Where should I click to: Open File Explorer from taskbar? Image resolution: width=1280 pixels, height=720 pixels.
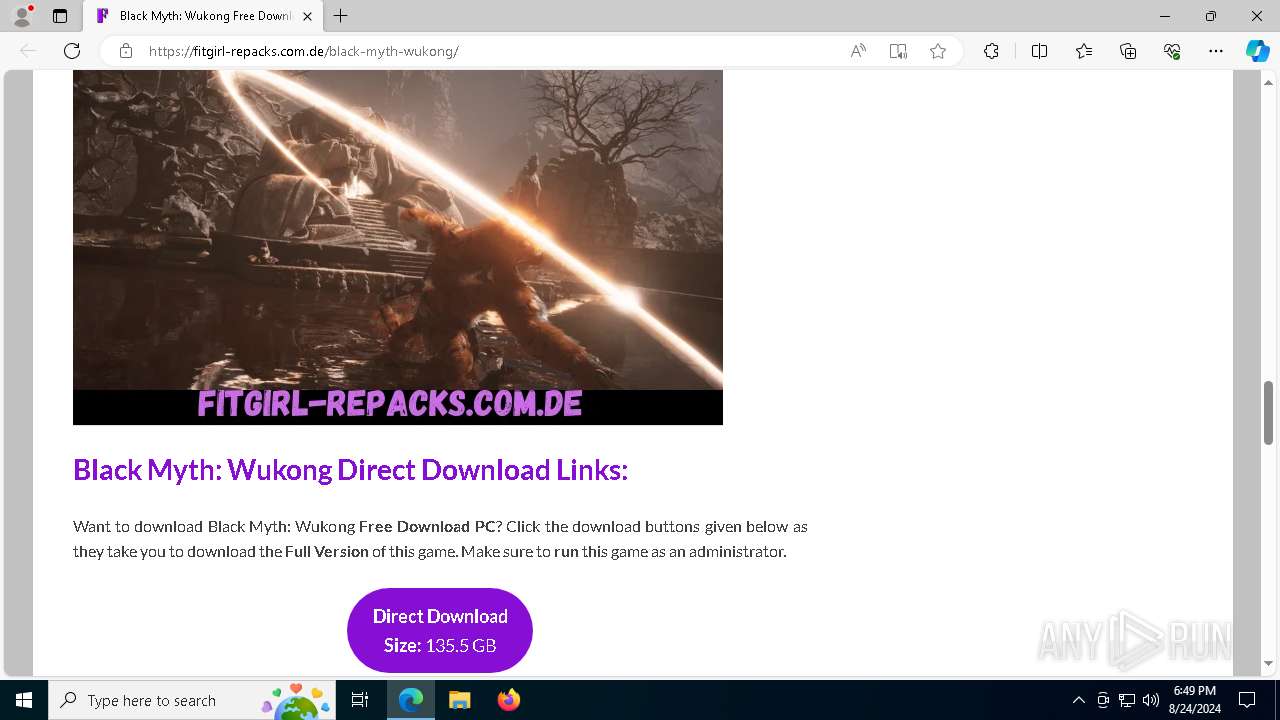459,700
